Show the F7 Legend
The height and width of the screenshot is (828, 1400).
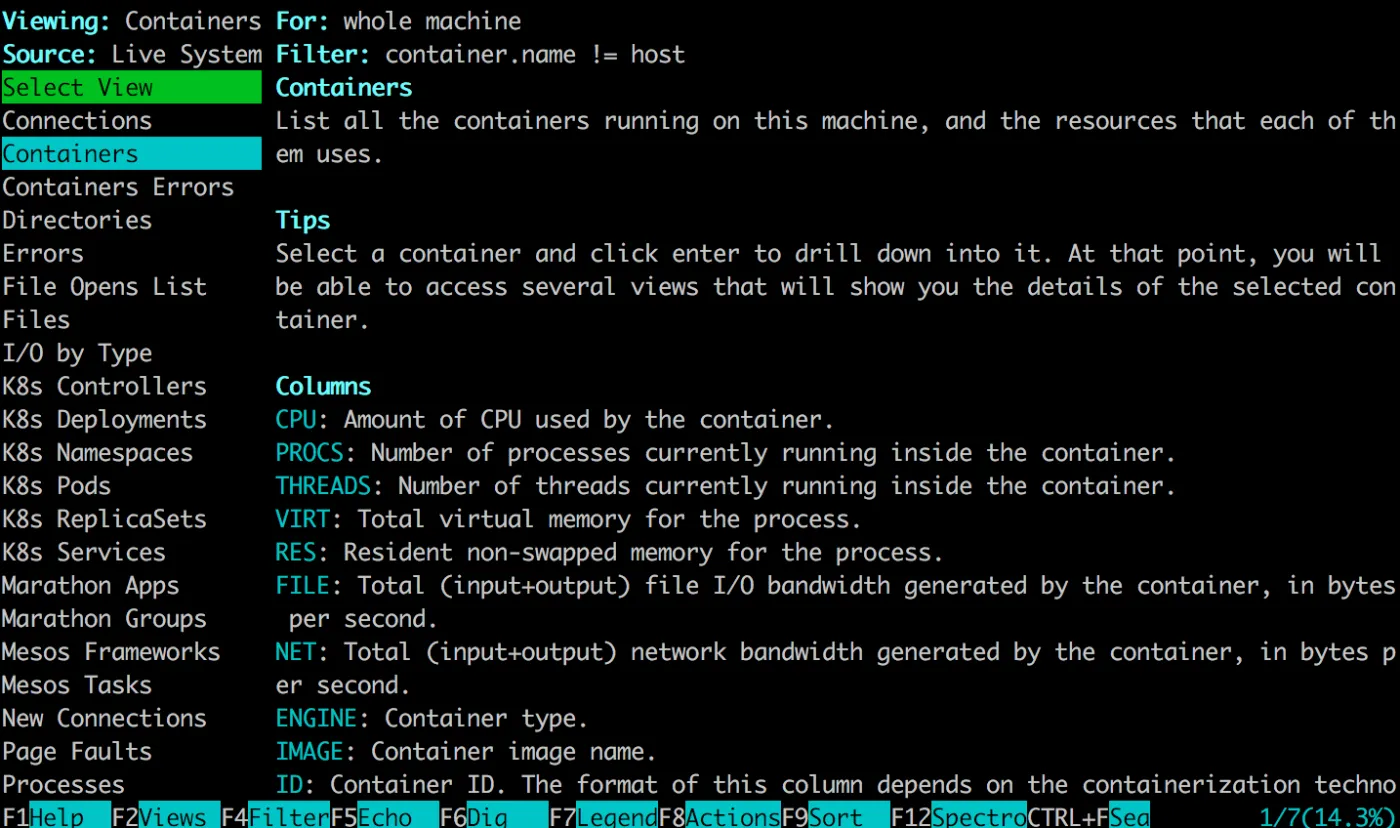602,816
